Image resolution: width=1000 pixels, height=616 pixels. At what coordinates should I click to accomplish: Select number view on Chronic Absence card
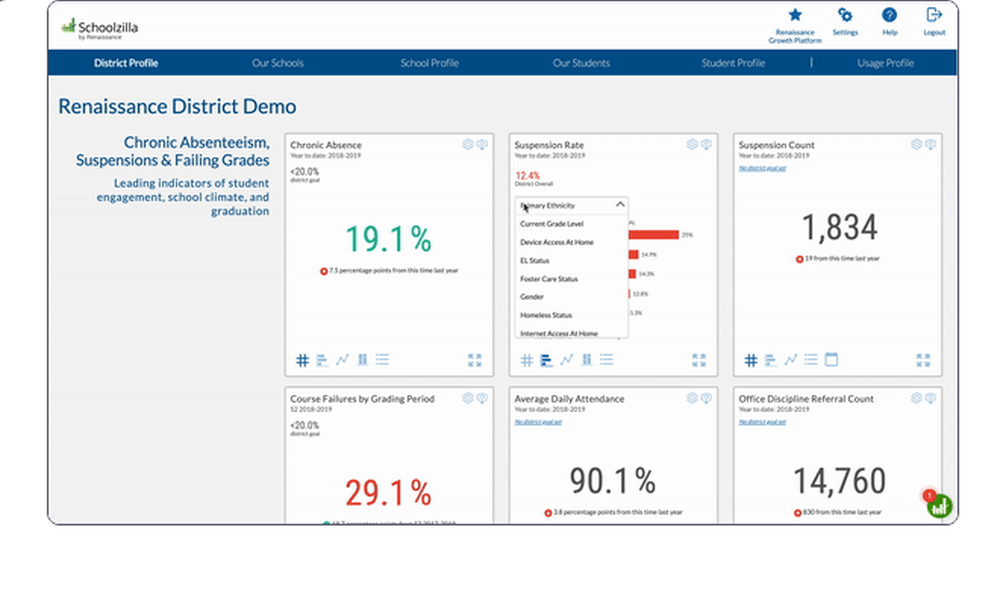point(302,360)
